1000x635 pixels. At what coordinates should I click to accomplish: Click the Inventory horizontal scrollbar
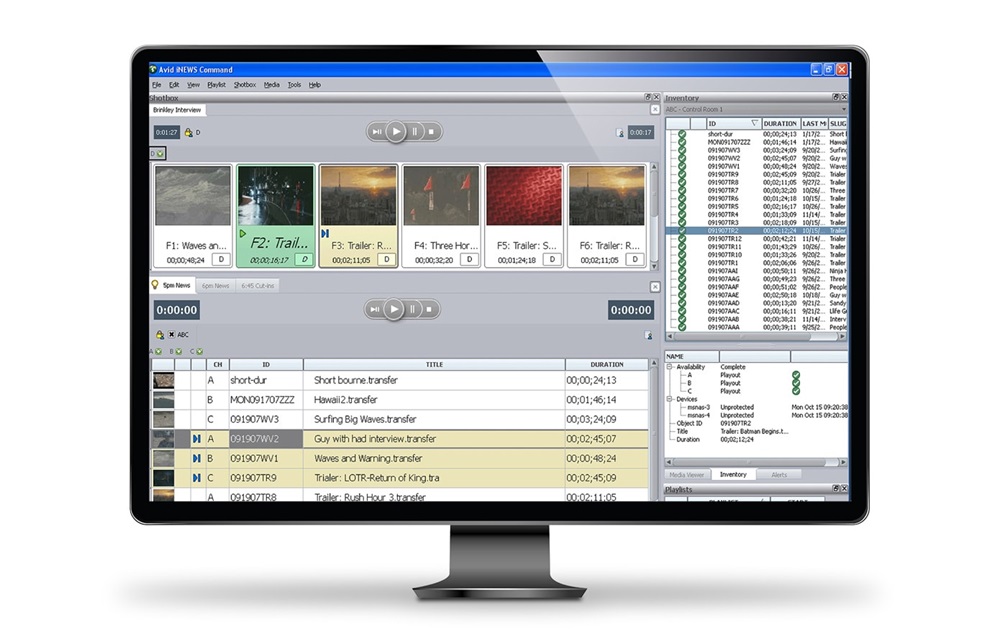pos(755,336)
